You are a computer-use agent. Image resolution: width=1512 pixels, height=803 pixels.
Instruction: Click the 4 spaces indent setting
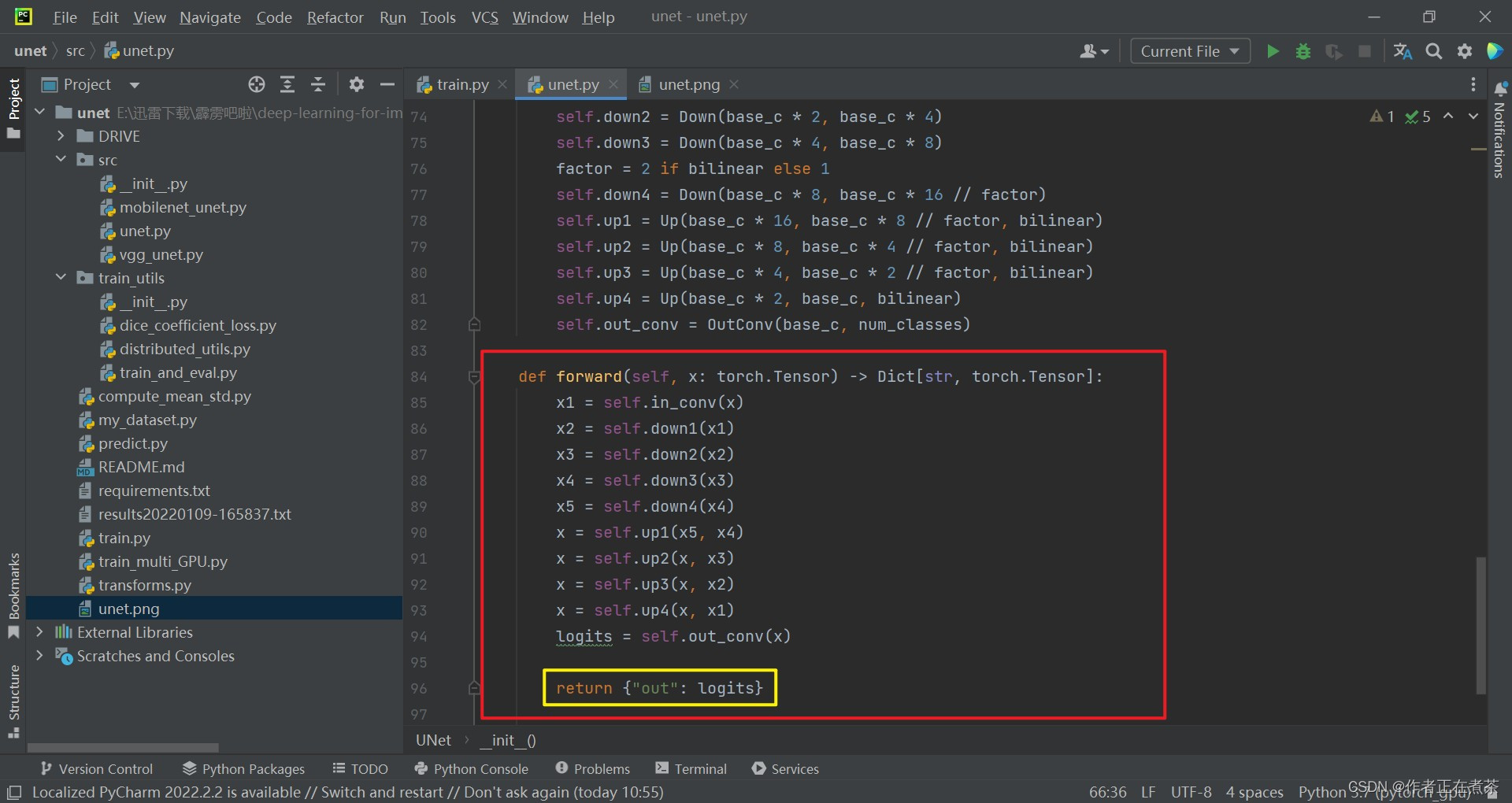1254,792
